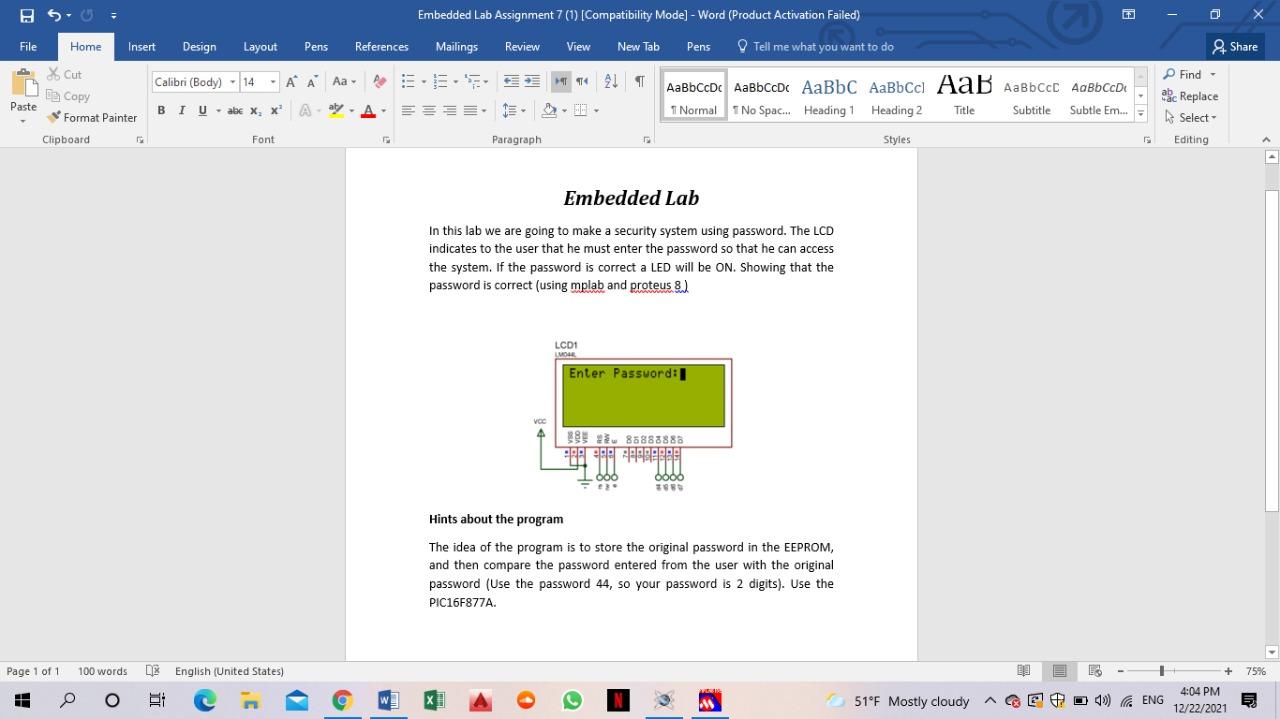Image resolution: width=1280 pixels, height=719 pixels.
Task: Set right-to-left text direction
Action: click(582, 82)
